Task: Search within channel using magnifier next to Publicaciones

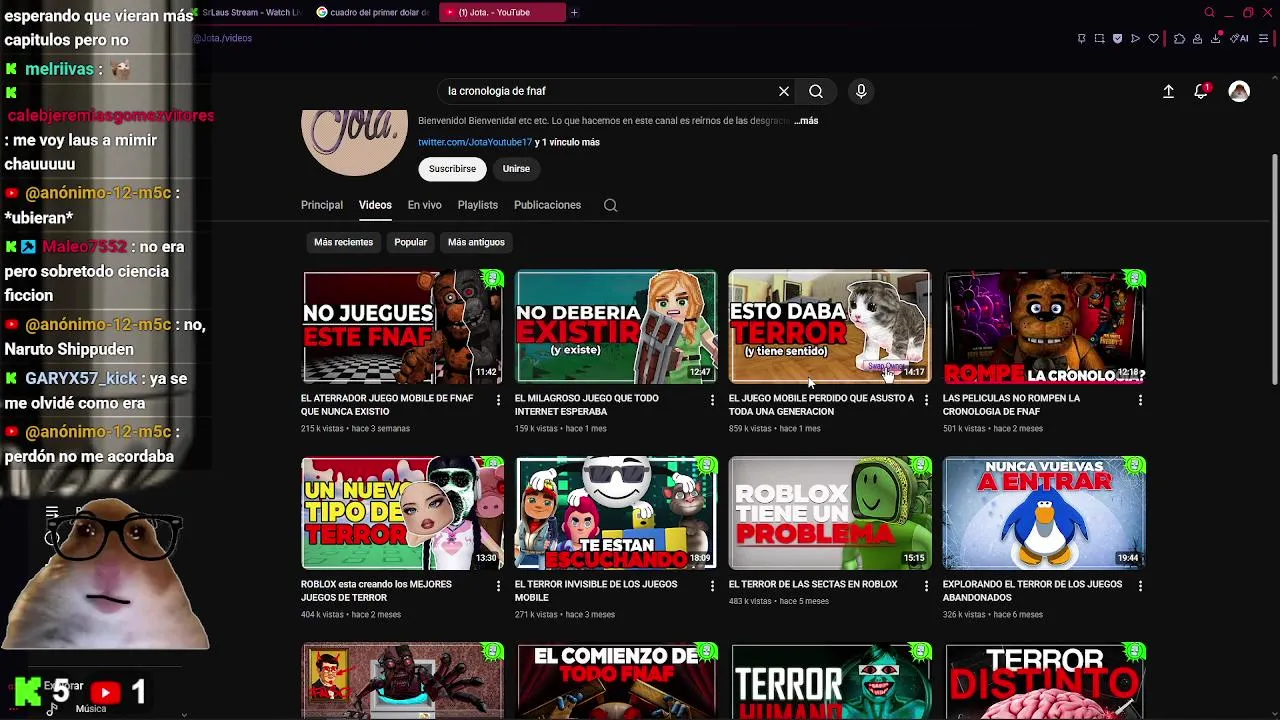Action: pos(610,205)
